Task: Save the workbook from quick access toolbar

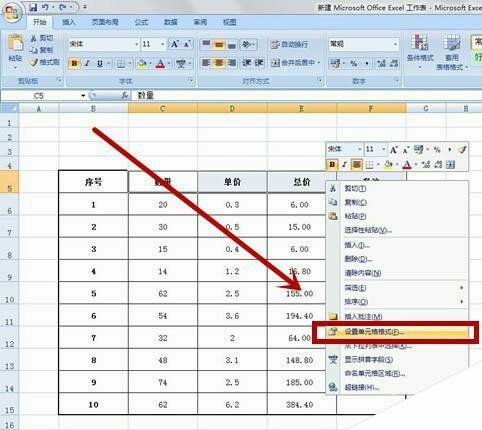Action: click(x=33, y=7)
